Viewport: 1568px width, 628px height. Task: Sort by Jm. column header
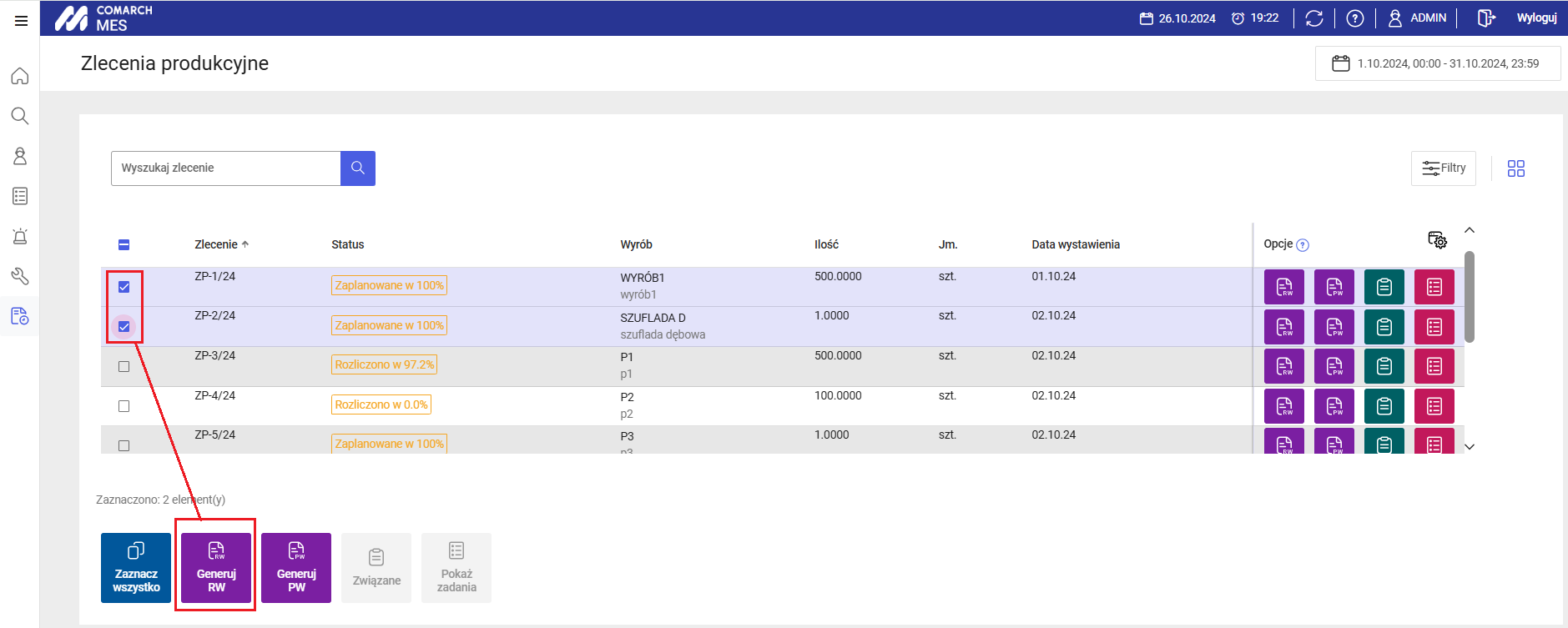[948, 244]
